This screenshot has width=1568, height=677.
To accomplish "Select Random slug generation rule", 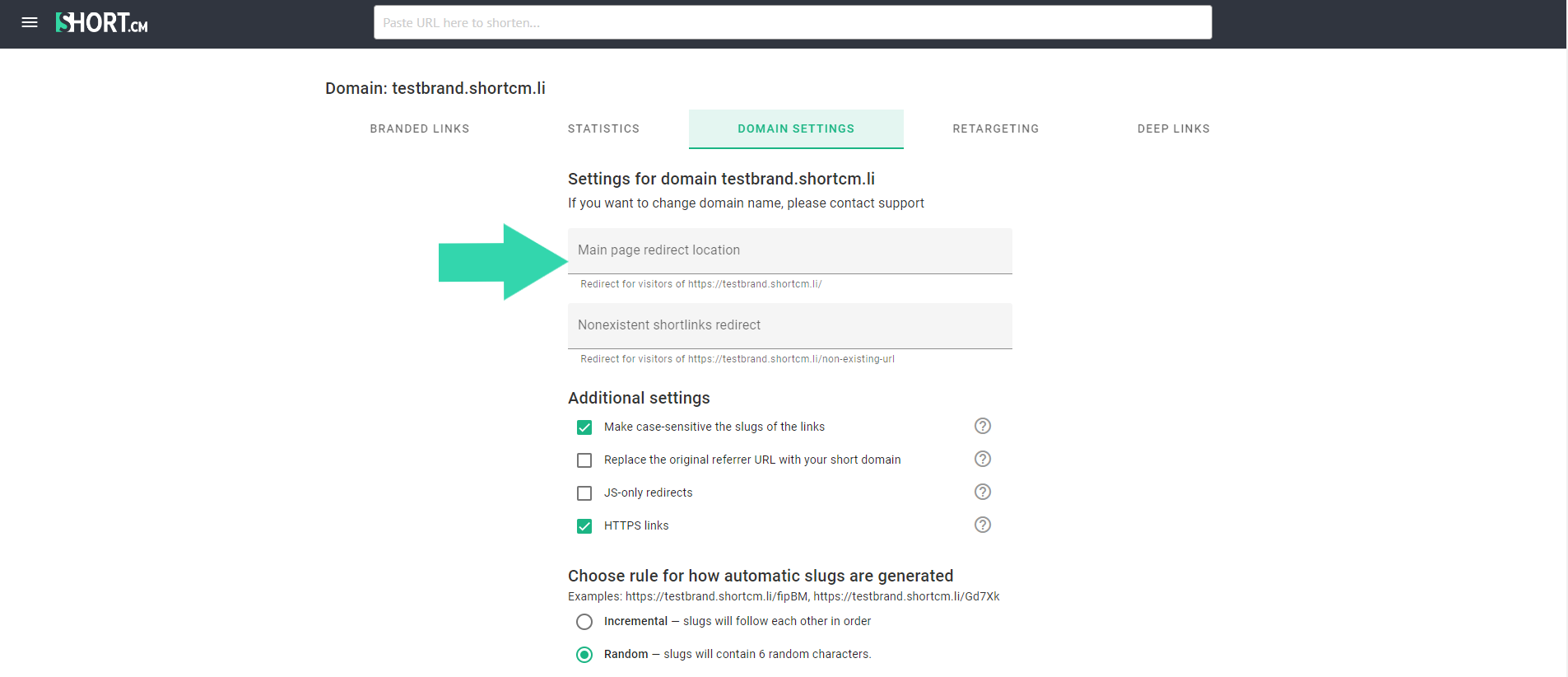I will pos(584,655).
